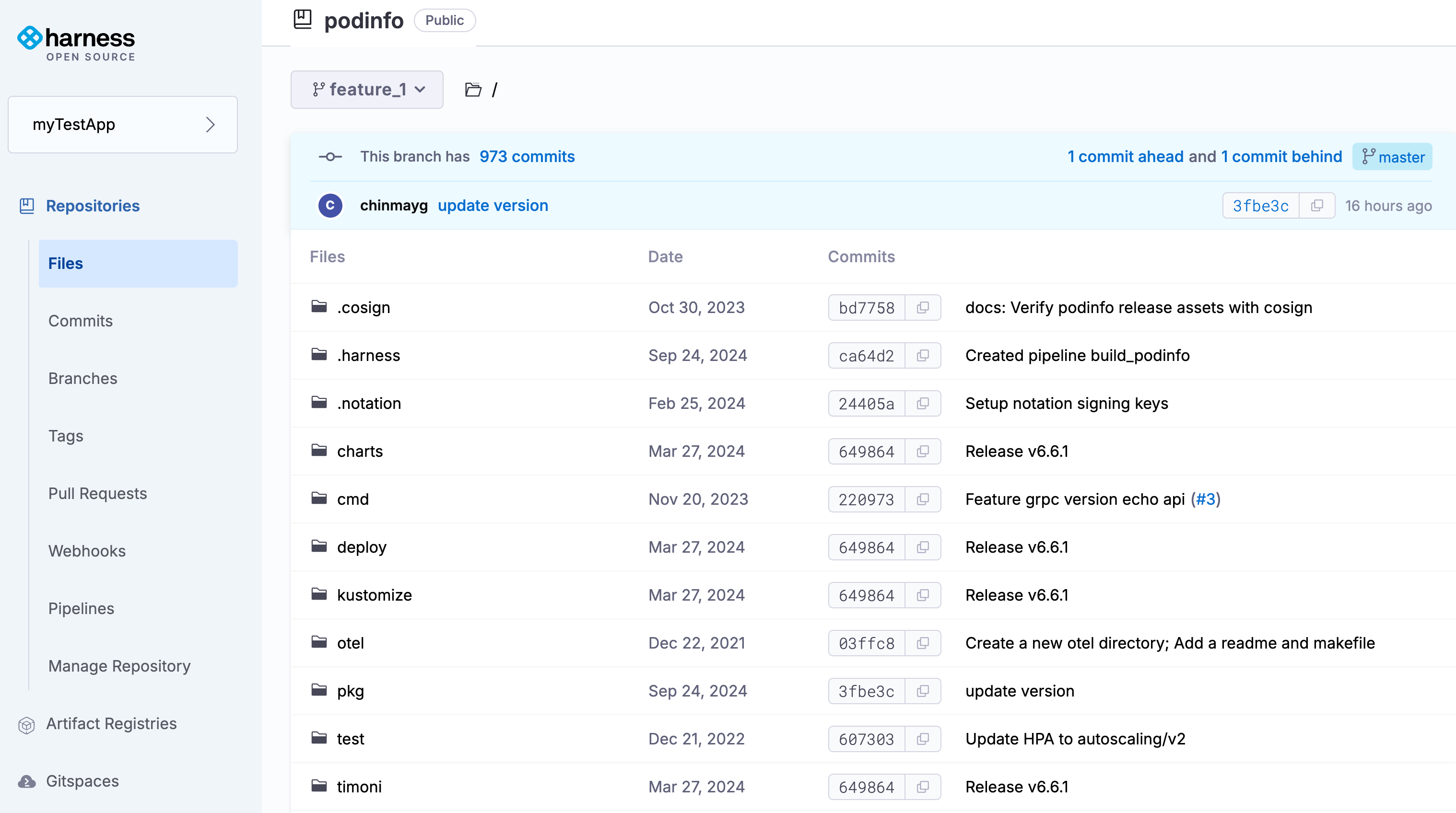
Task: Click the root folder path icon
Action: (473, 90)
